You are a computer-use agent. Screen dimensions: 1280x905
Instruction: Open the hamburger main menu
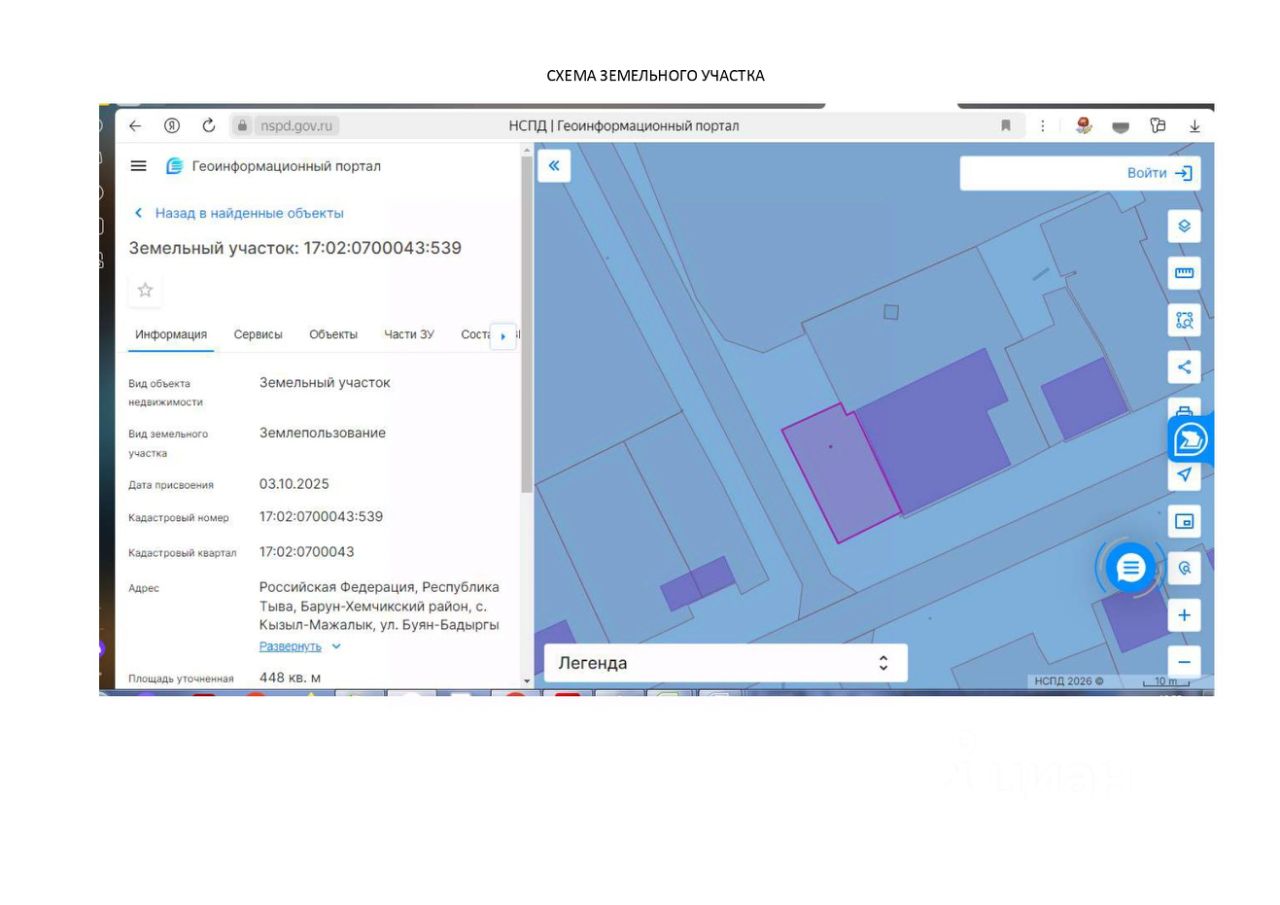click(x=139, y=166)
